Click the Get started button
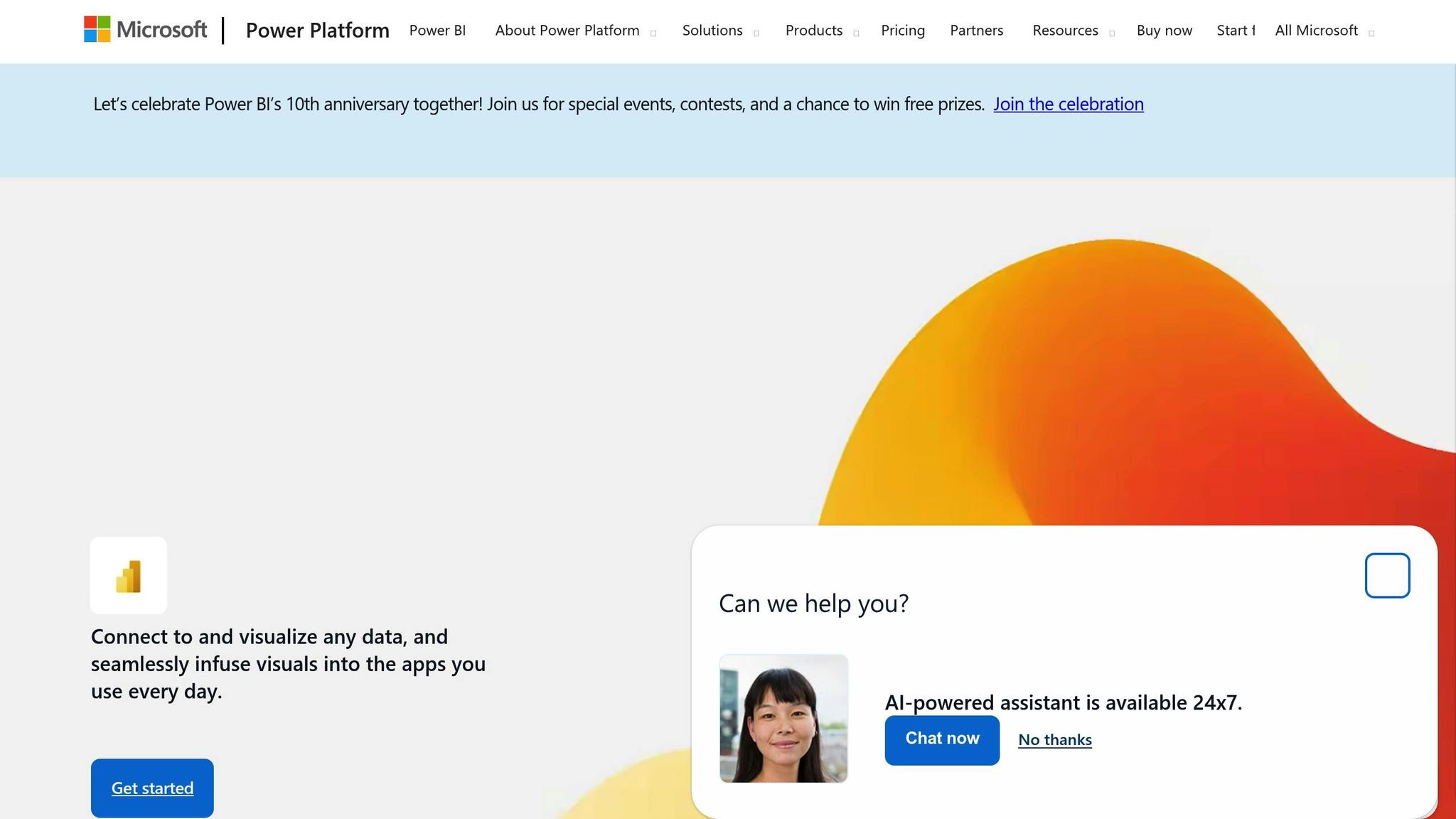This screenshot has width=1456, height=819. (151, 788)
